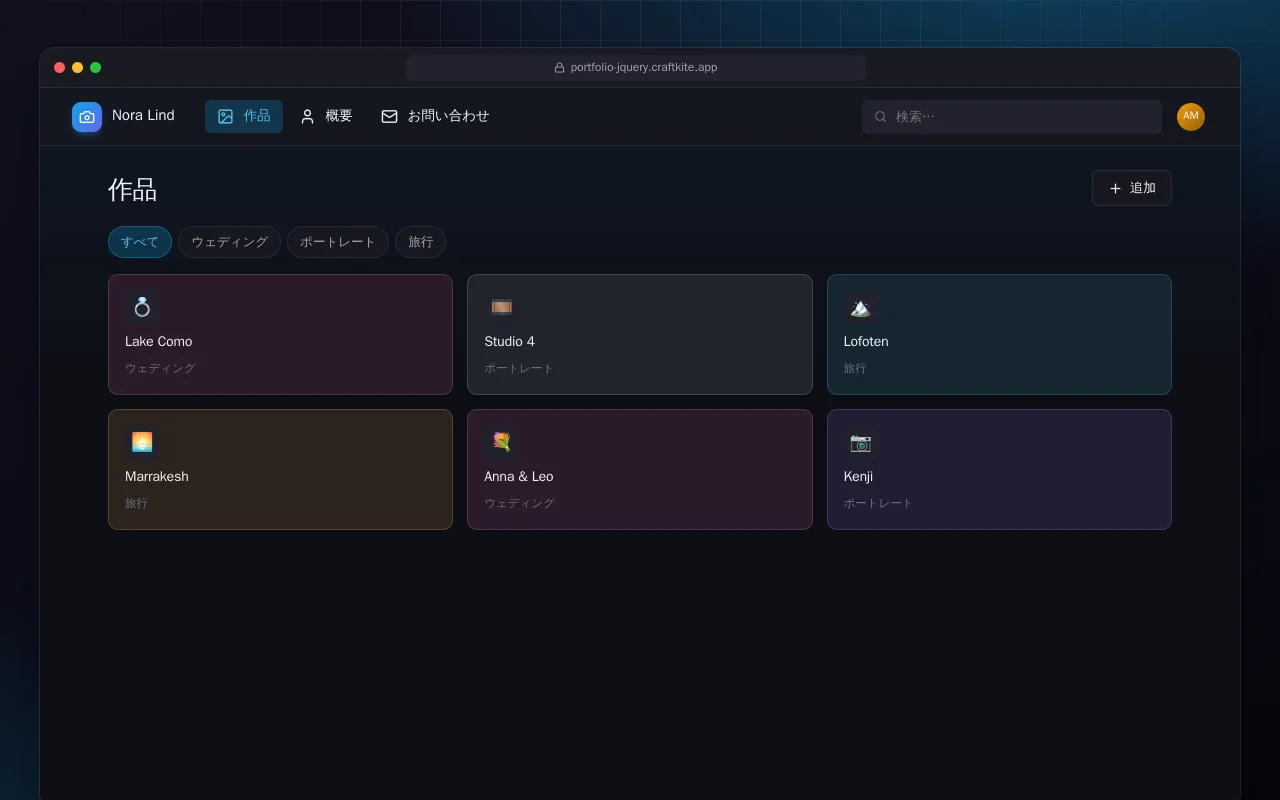Filter by 旅行 chip
This screenshot has width=1280, height=800.
click(x=420, y=242)
